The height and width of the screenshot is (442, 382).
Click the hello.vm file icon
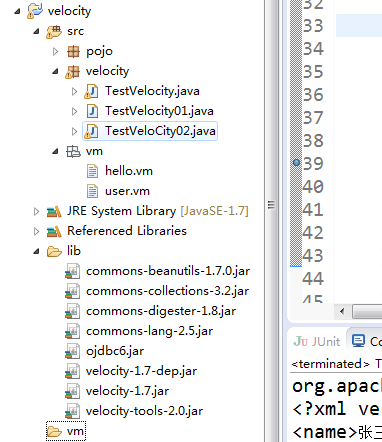pos(92,171)
